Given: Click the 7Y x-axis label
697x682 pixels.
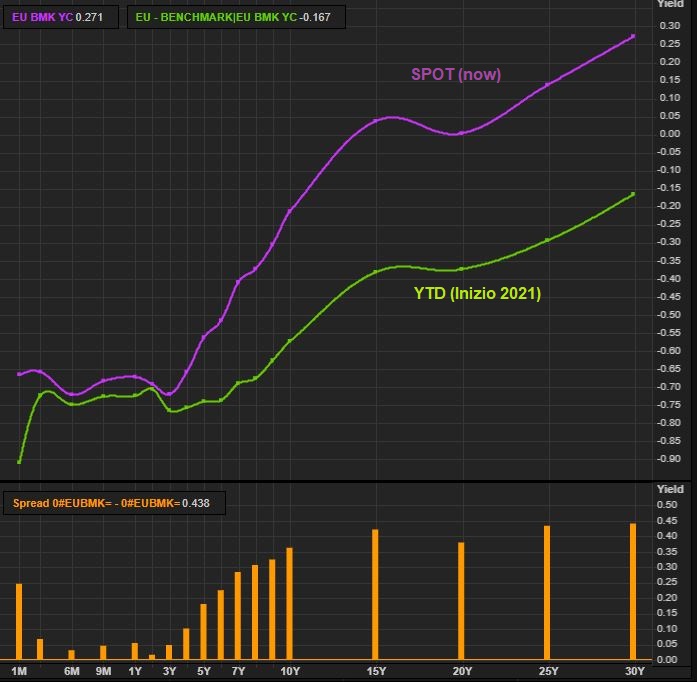Looking at the screenshot, I should pyautogui.click(x=238, y=671).
